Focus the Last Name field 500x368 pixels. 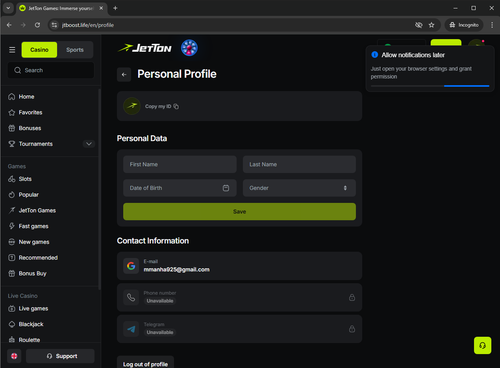(x=299, y=164)
